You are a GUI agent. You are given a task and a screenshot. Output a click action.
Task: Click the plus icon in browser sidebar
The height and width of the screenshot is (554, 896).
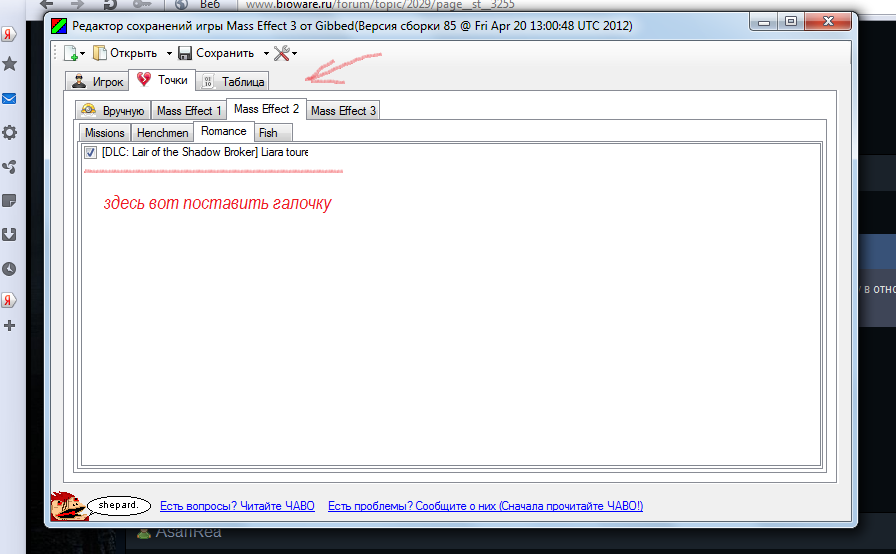tap(9, 326)
